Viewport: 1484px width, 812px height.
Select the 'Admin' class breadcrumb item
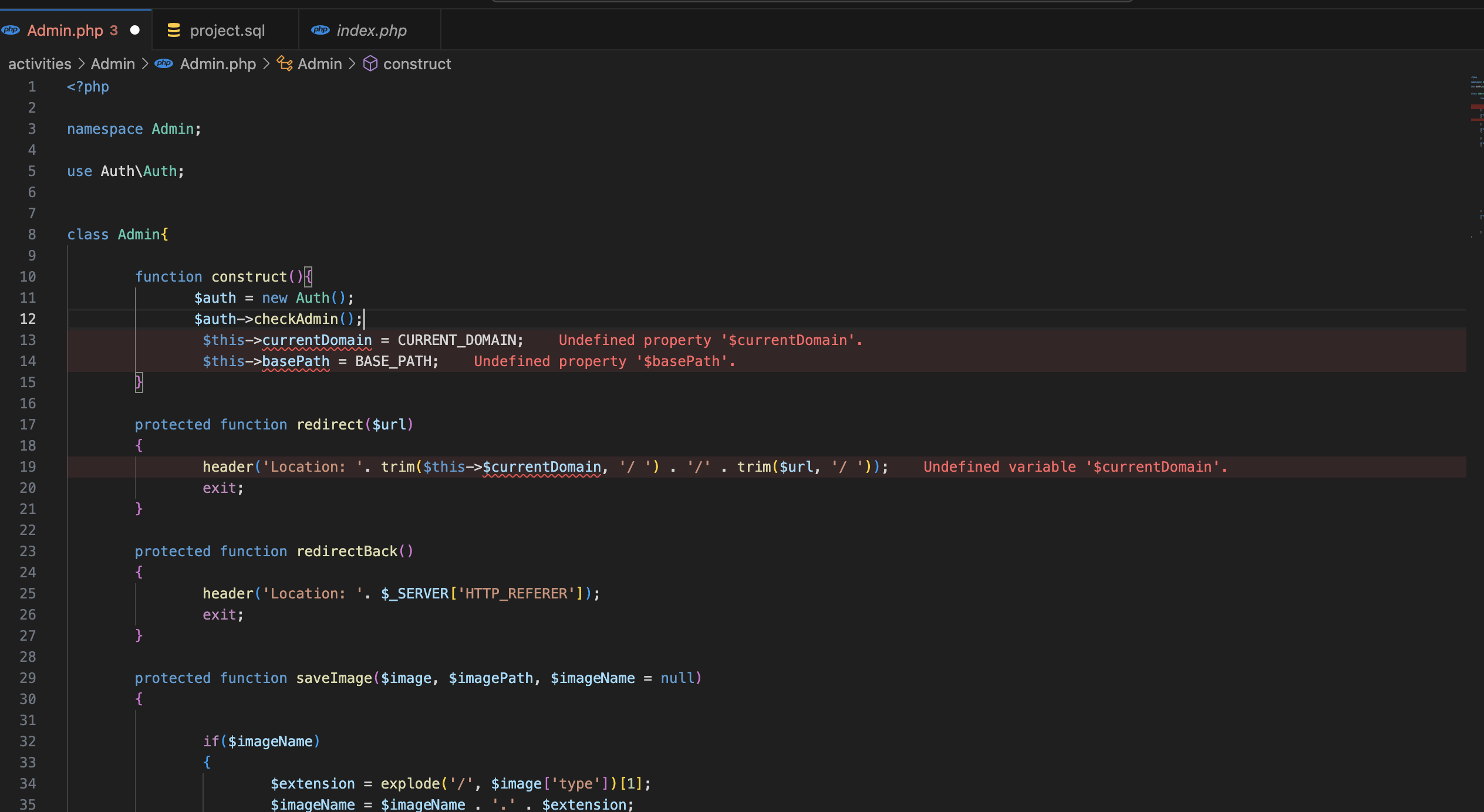pyautogui.click(x=319, y=64)
